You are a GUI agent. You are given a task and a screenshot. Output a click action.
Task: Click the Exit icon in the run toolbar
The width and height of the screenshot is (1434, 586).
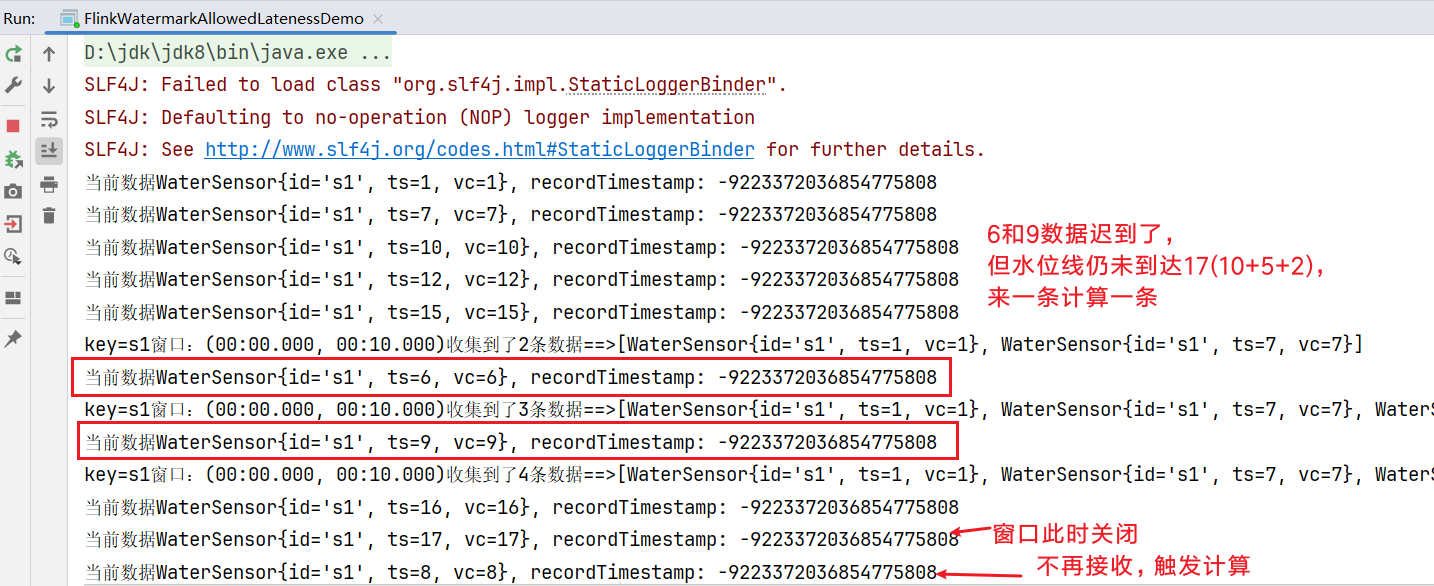pyautogui.click(x=13, y=223)
